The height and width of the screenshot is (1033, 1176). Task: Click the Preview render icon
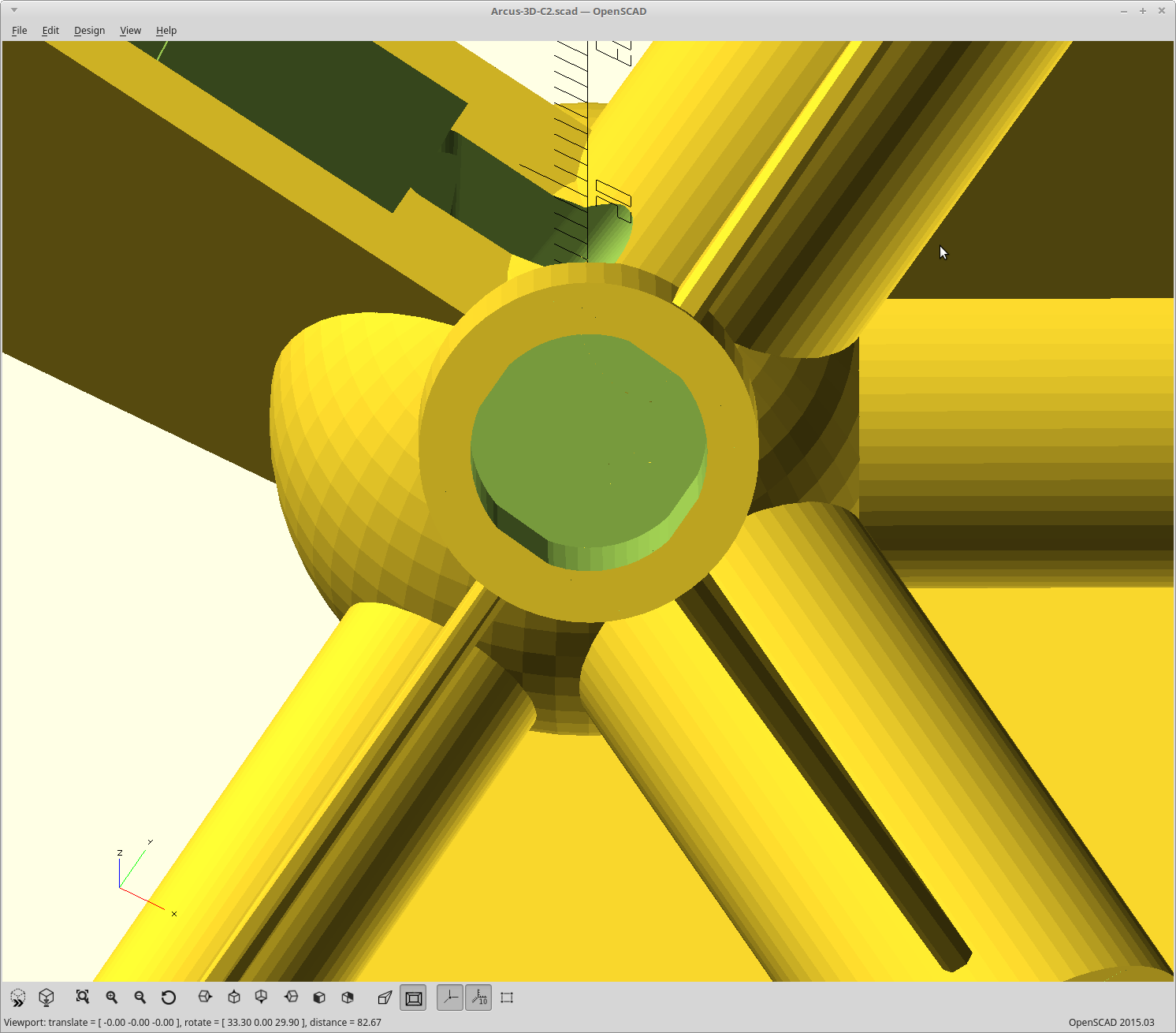(18, 998)
